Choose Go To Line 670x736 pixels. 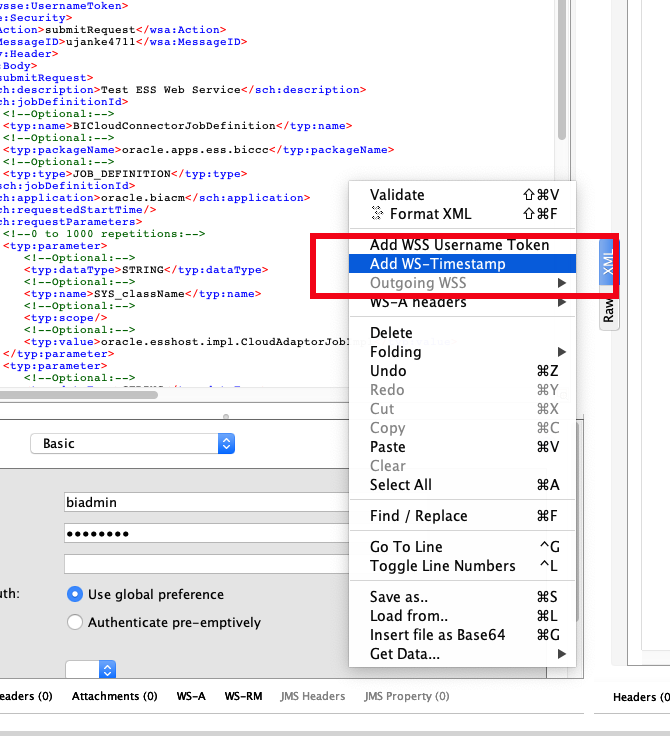coord(462,547)
